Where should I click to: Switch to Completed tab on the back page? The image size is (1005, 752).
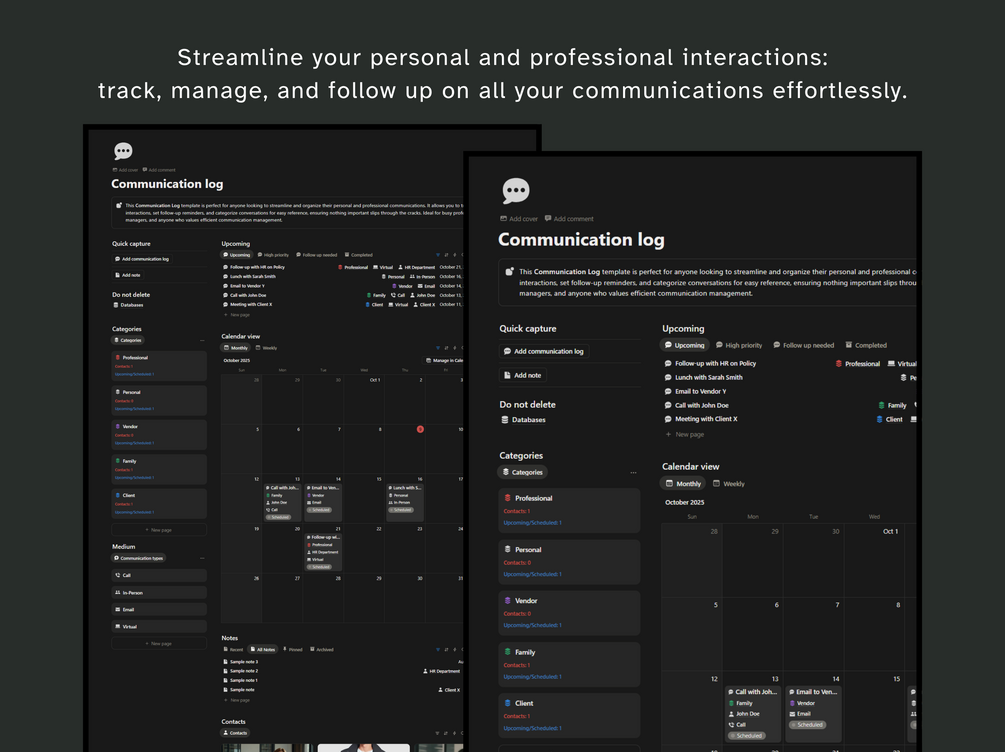point(358,255)
